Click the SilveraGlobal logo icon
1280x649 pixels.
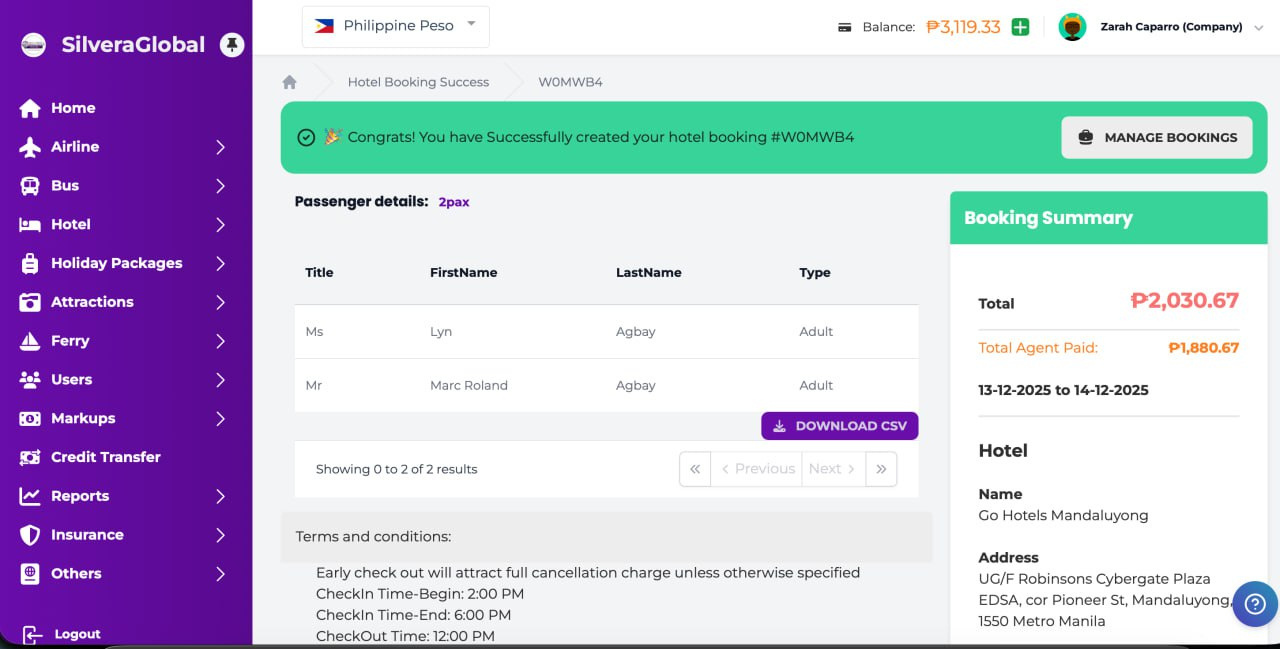coord(34,45)
